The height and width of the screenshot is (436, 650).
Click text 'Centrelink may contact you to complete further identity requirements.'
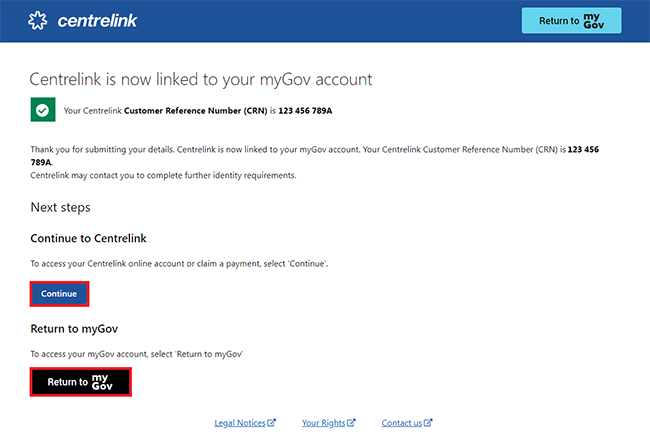point(163,175)
